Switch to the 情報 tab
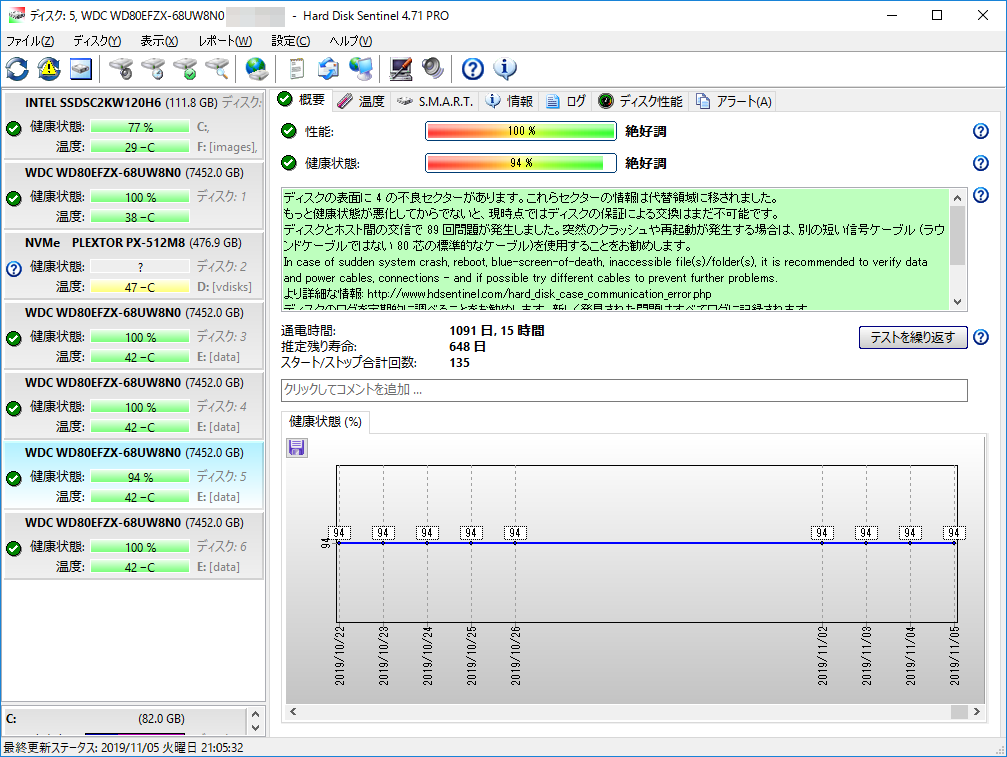This screenshot has width=1007, height=757. [509, 101]
